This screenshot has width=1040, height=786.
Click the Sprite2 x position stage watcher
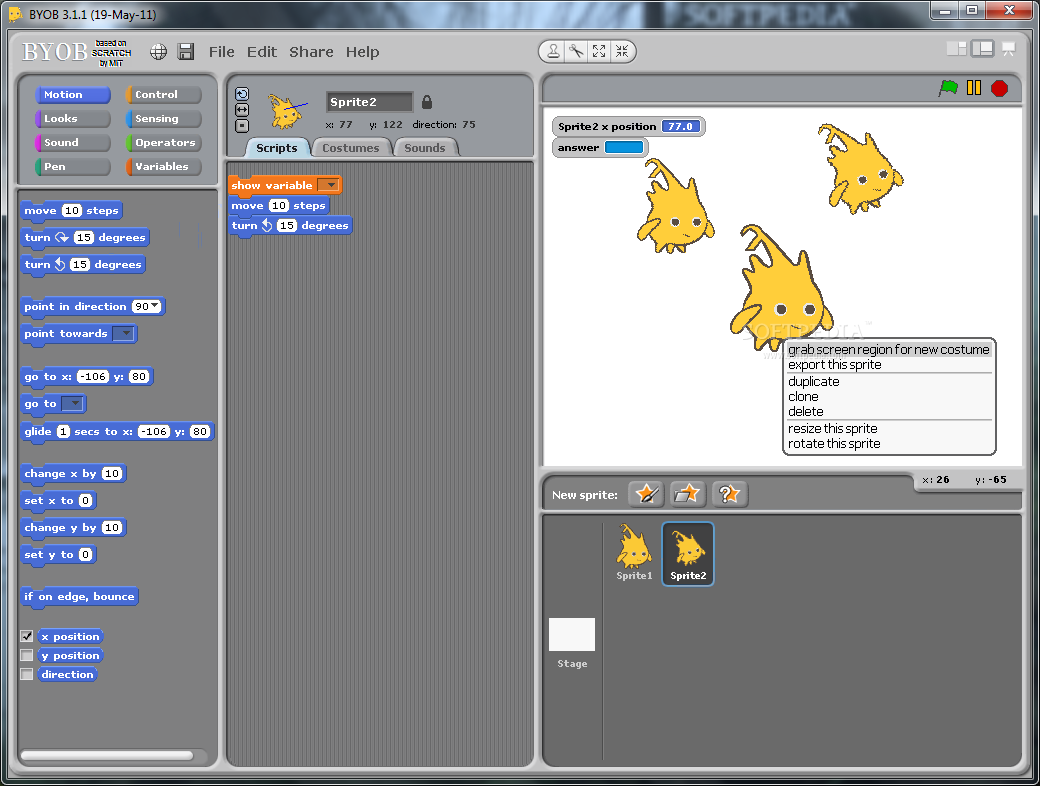(x=628, y=127)
